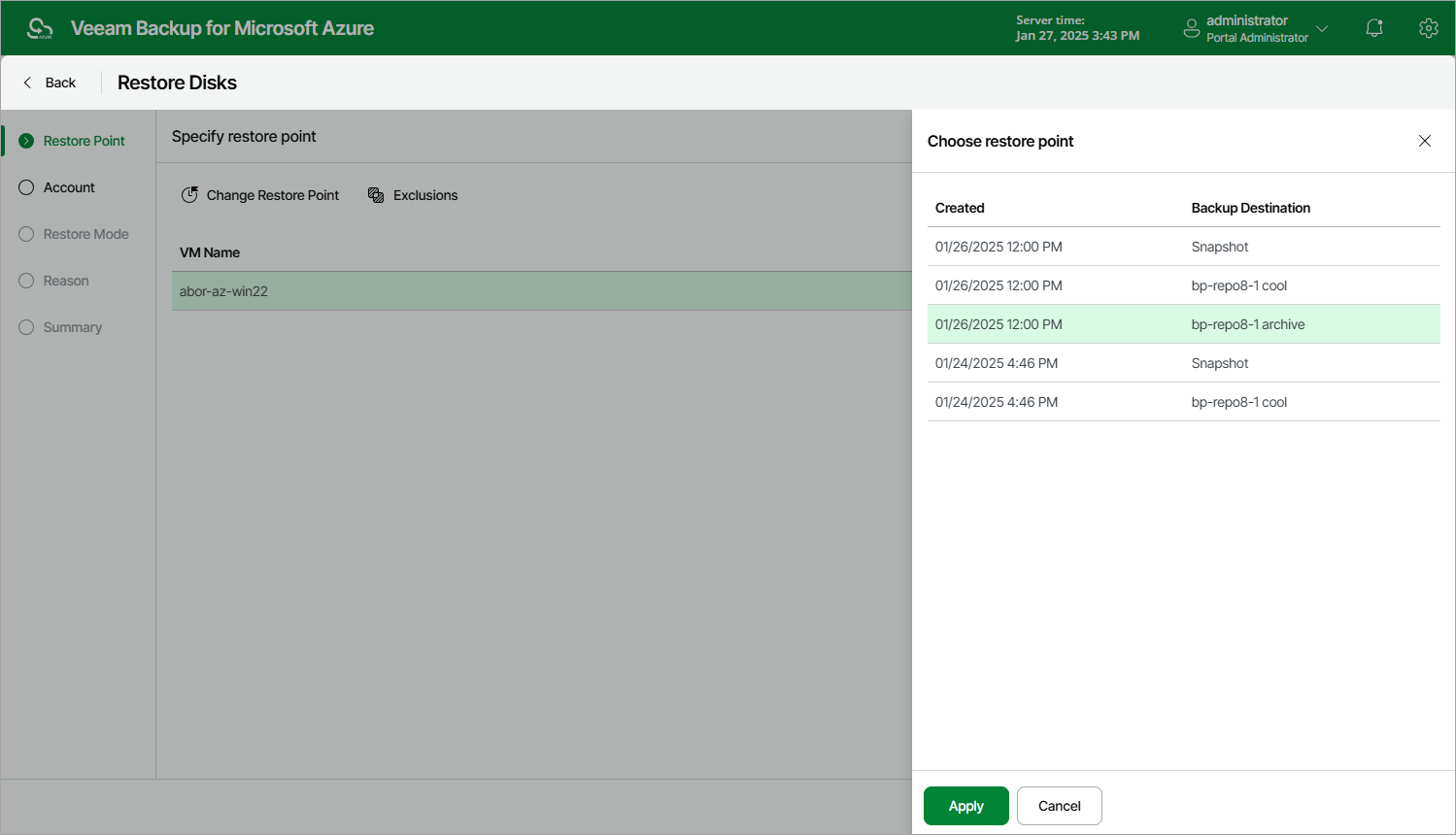Click the Restore Mode step indicator circle
Viewport: 1456px width, 835px height.
coord(26,234)
